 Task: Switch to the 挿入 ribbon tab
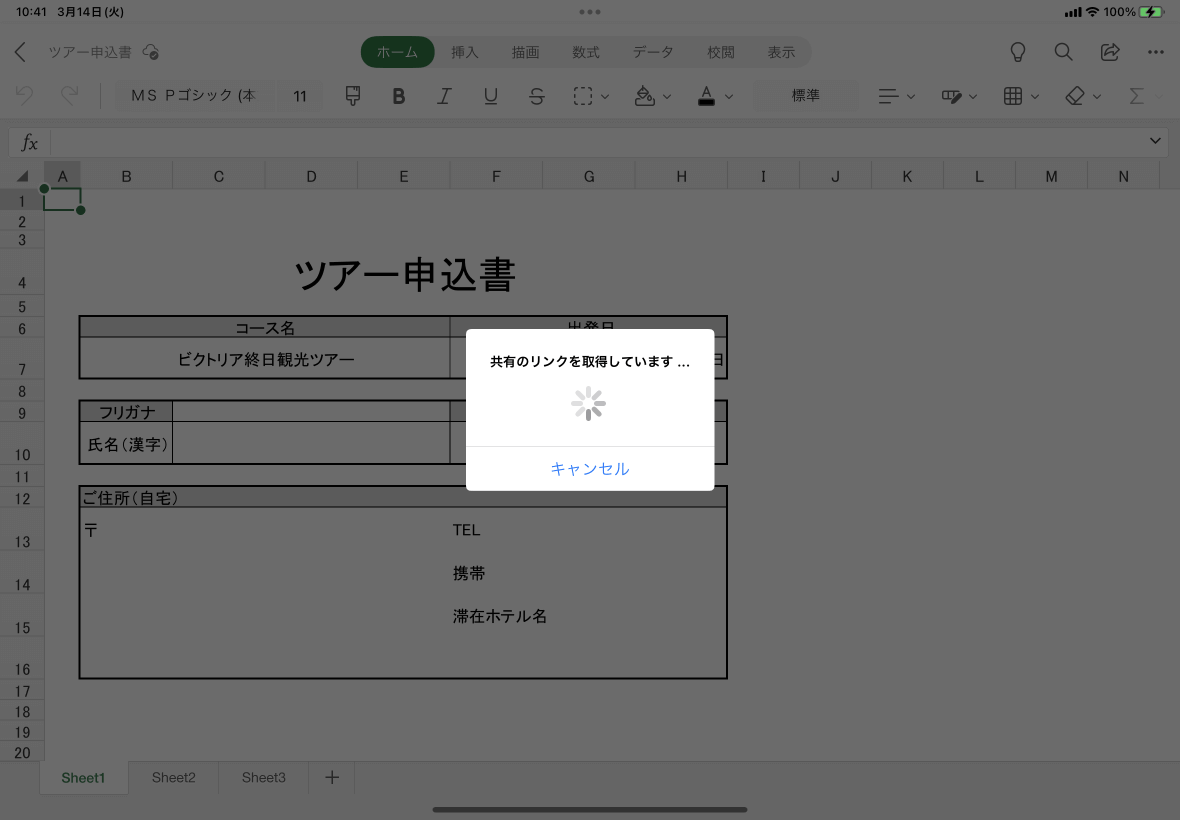click(464, 52)
